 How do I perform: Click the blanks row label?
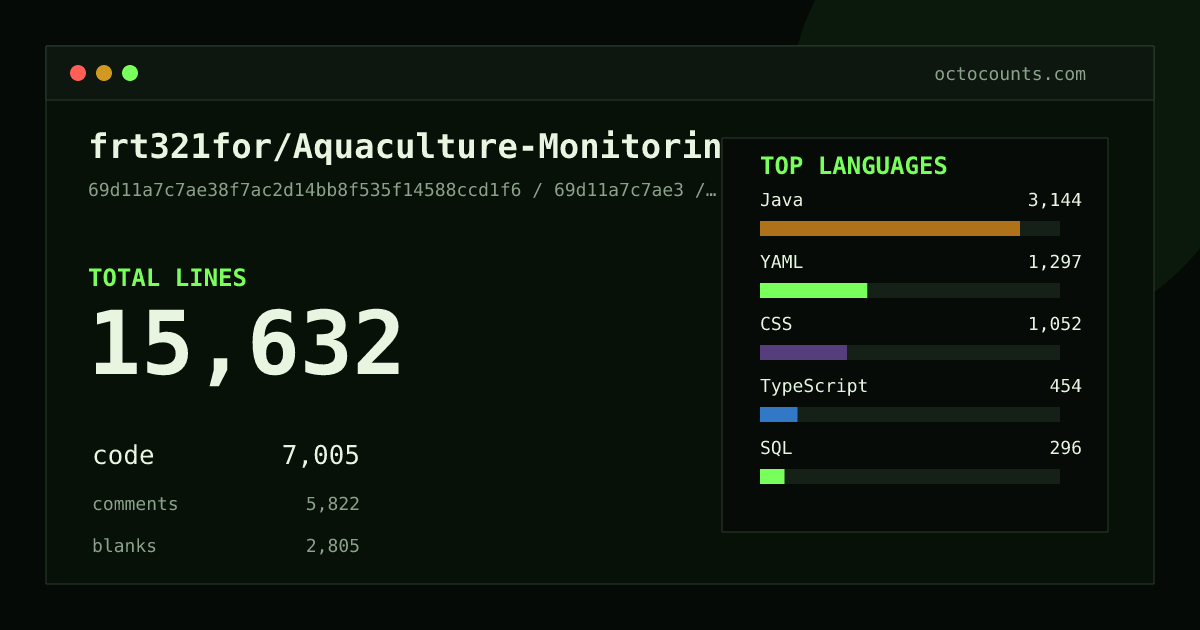[124, 546]
